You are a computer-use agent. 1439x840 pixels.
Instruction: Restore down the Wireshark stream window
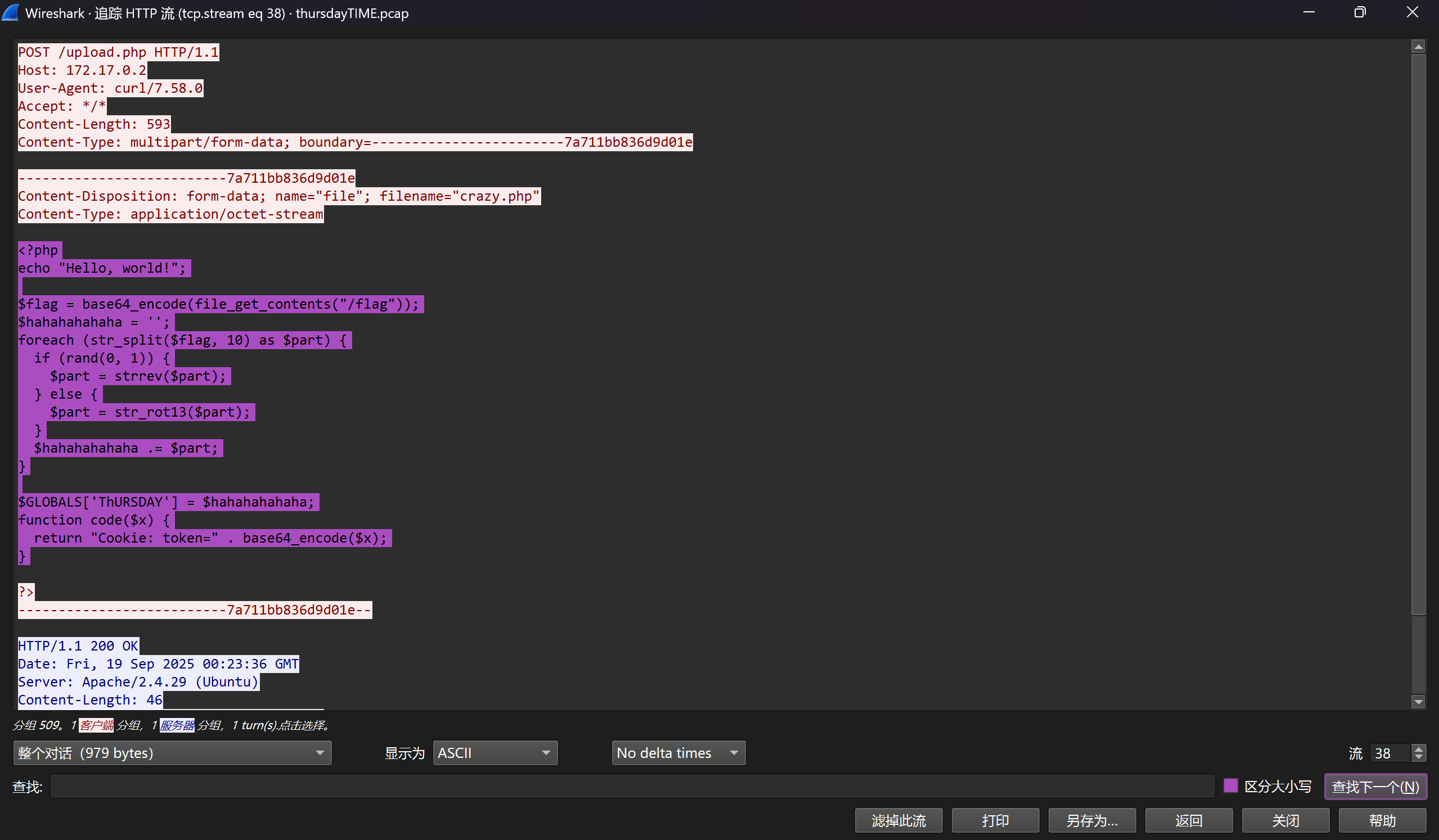(1360, 12)
